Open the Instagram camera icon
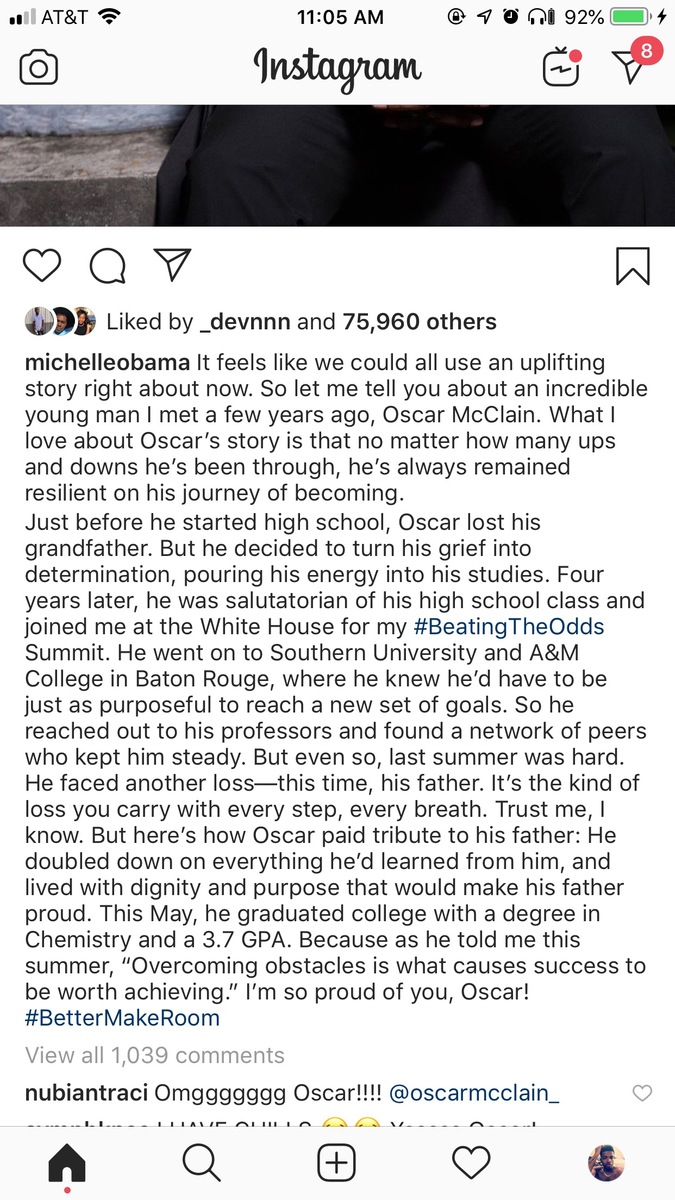This screenshot has height=1200, width=675. click(39, 67)
